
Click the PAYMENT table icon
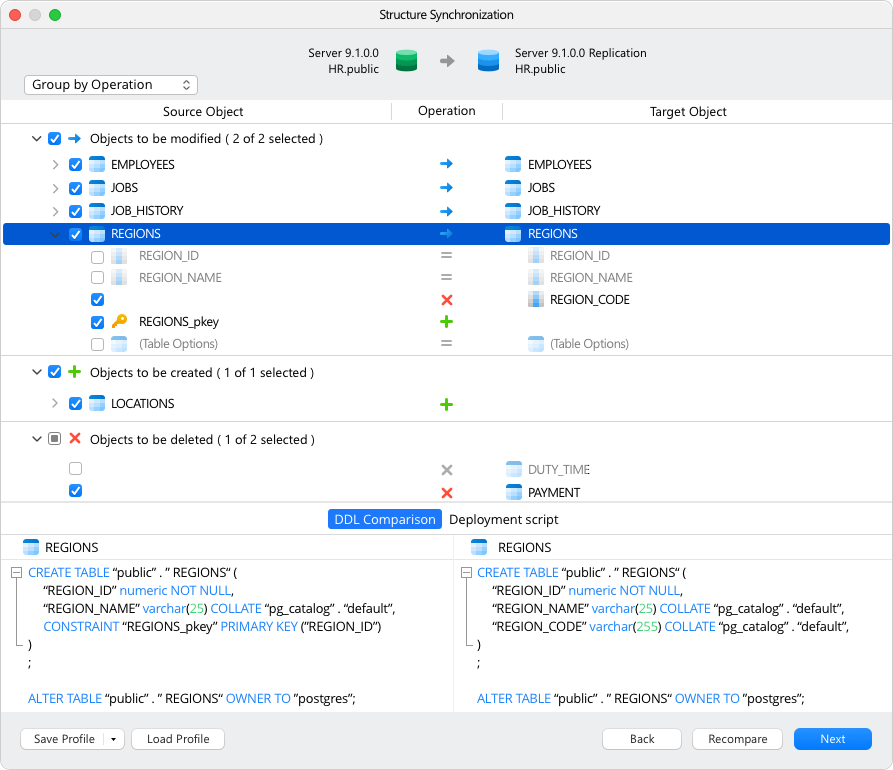tap(514, 492)
